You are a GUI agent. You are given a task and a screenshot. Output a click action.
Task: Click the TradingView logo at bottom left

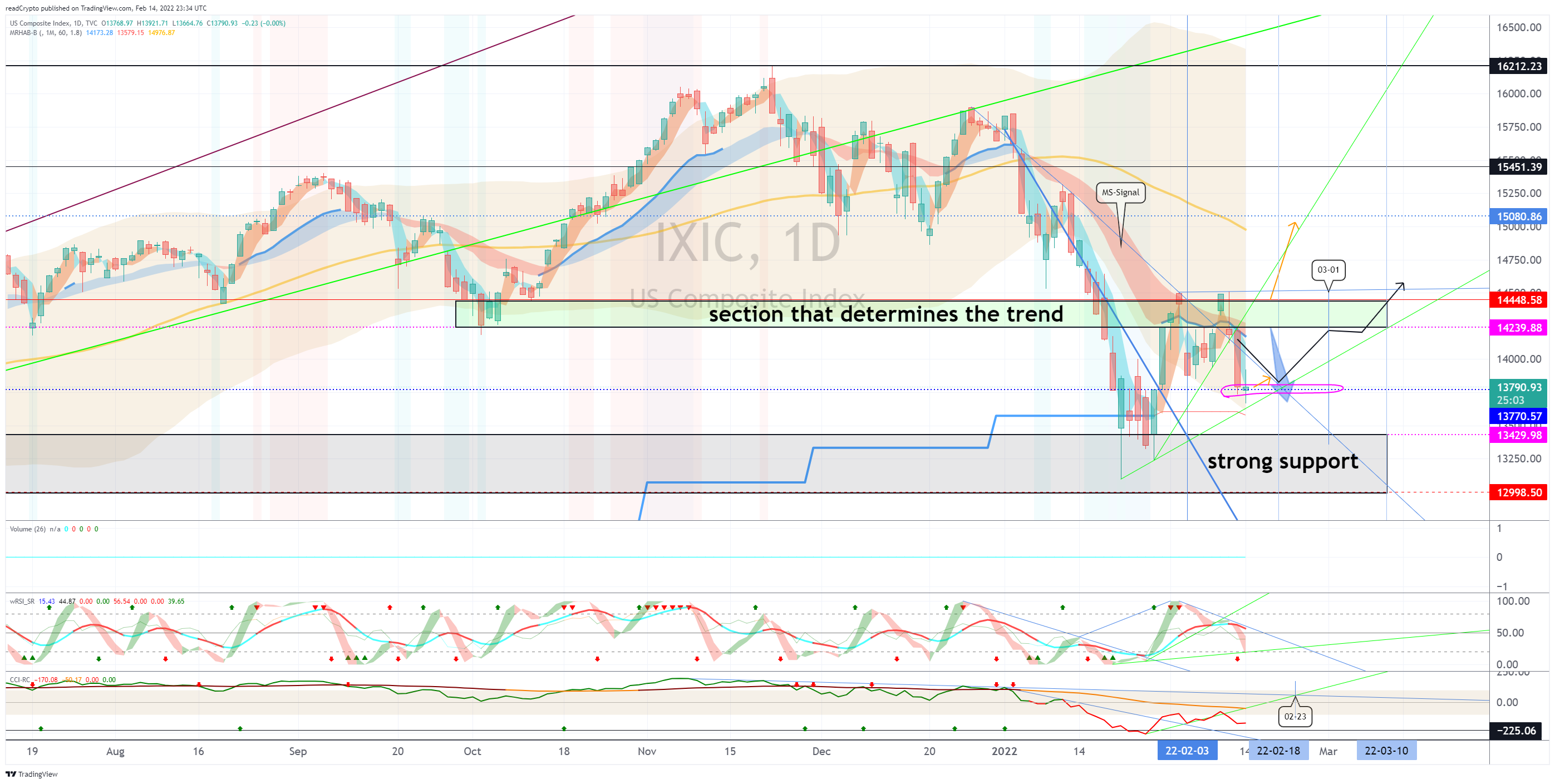tap(31, 774)
